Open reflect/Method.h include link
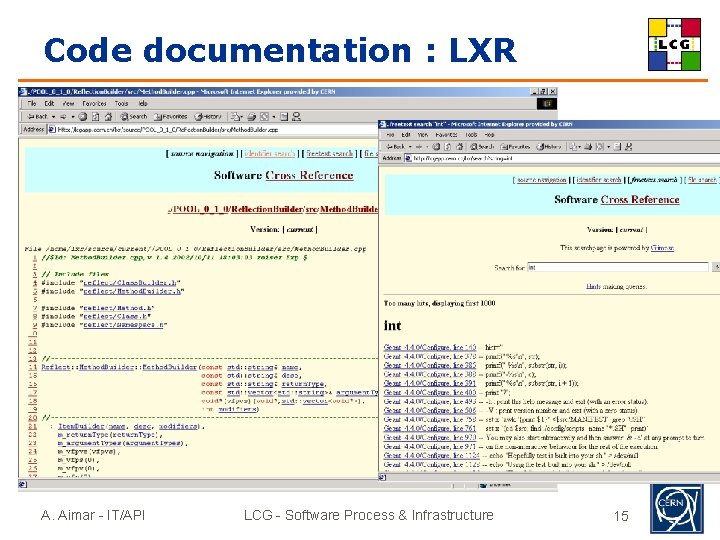The height and width of the screenshot is (540, 720). [118, 308]
